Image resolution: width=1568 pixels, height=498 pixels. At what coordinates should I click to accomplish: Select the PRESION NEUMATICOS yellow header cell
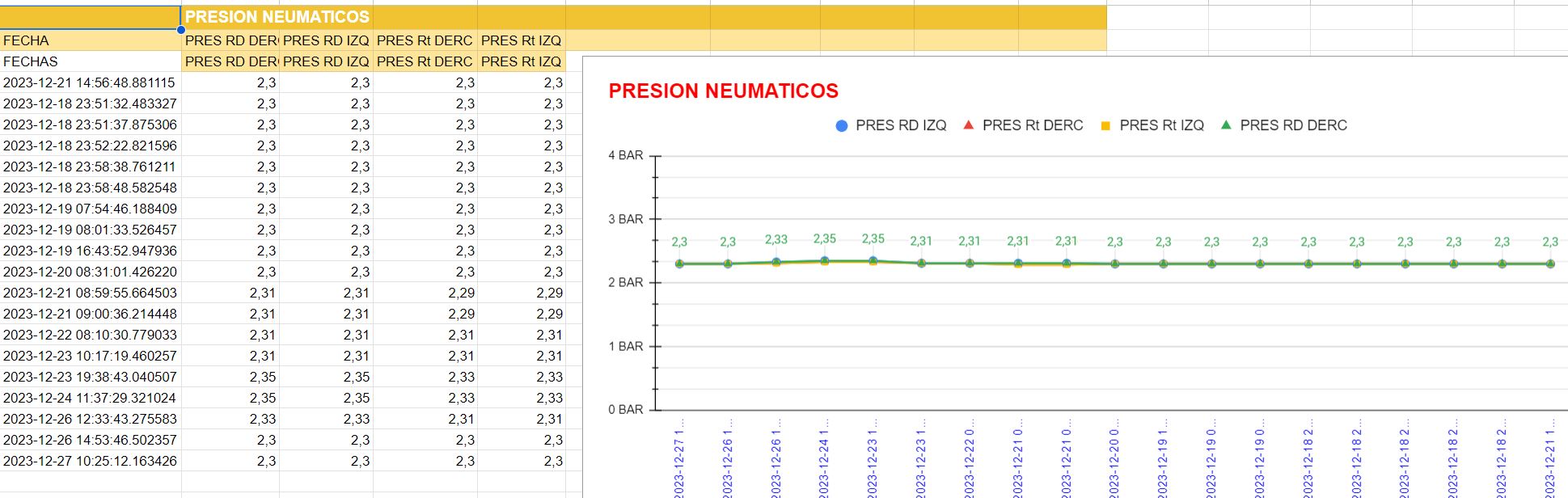(x=277, y=17)
